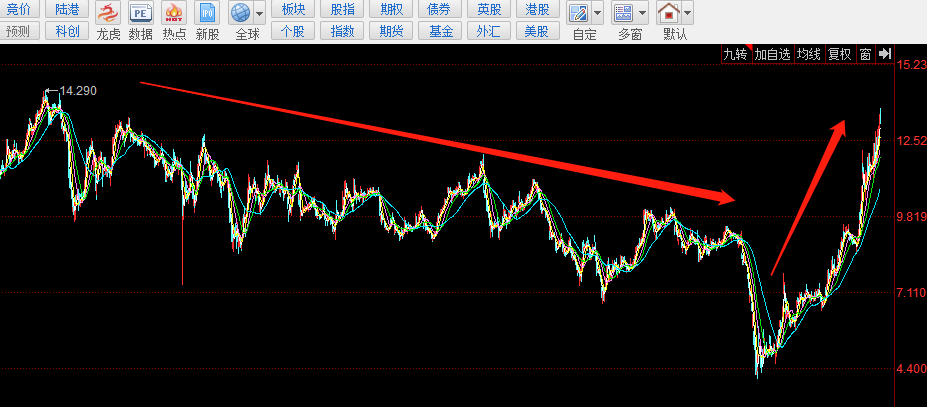
Task: Click the 新股 IPO icon
Action: point(207,14)
